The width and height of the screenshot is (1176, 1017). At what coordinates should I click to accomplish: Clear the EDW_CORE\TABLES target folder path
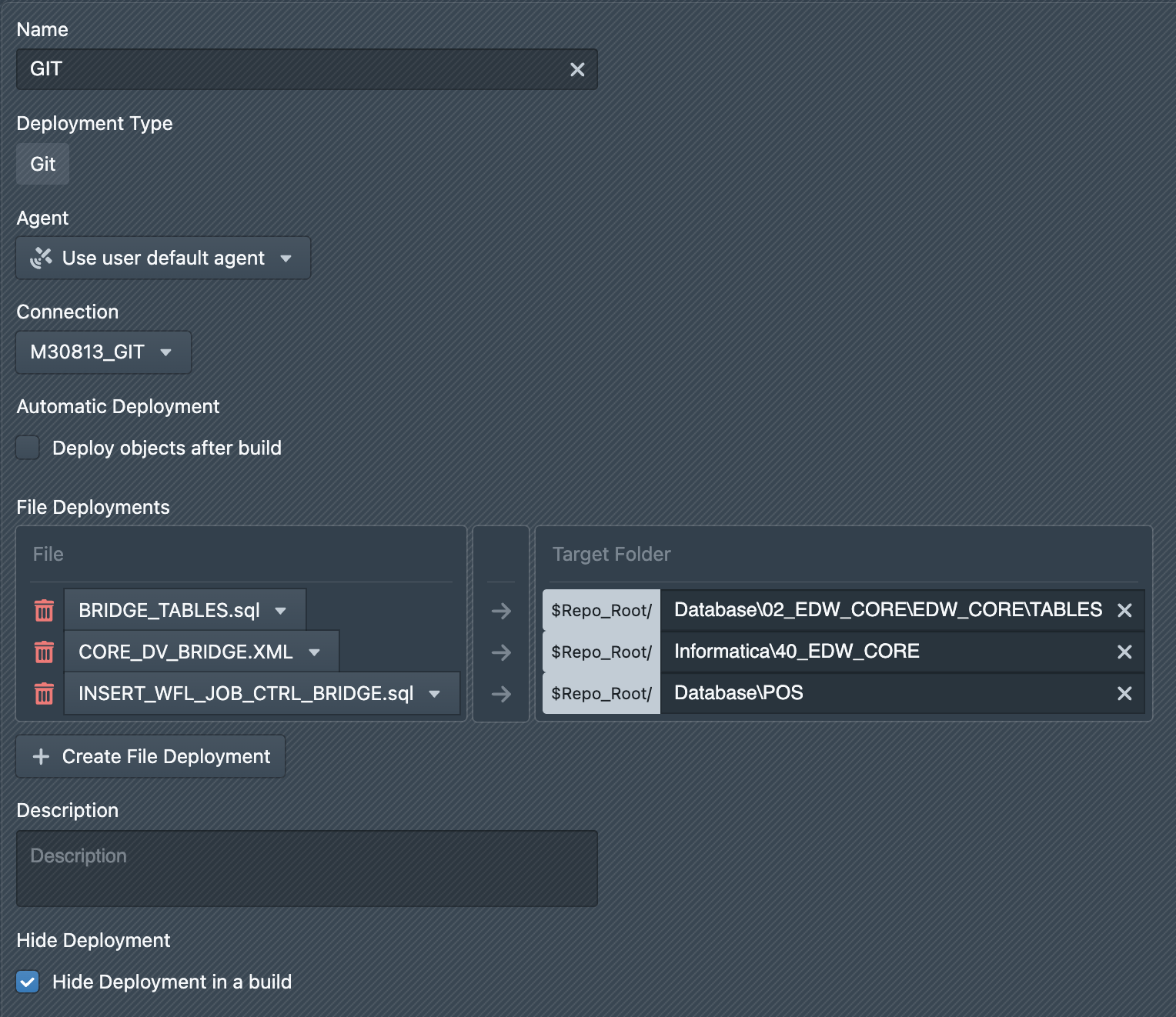pos(1124,611)
